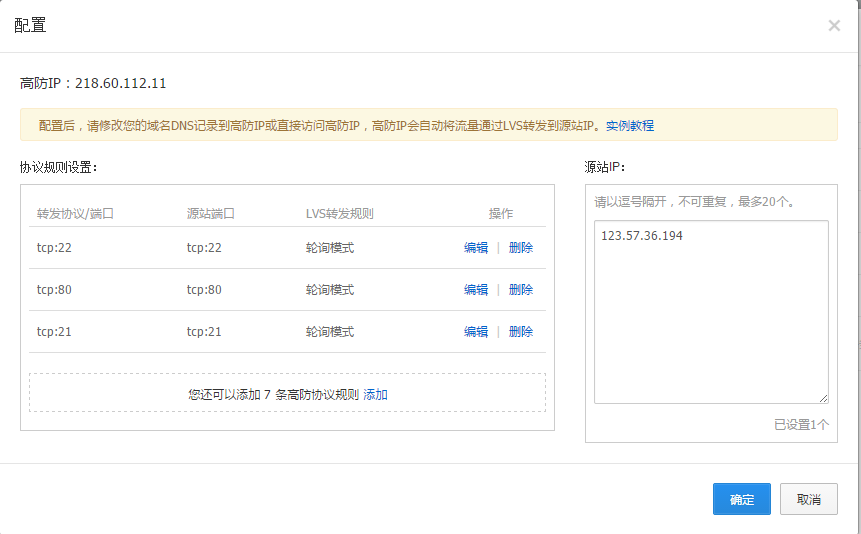Image resolution: width=861 pixels, height=534 pixels.
Task: Close the 配置 dialog with the X icon
Action: tap(834, 25)
